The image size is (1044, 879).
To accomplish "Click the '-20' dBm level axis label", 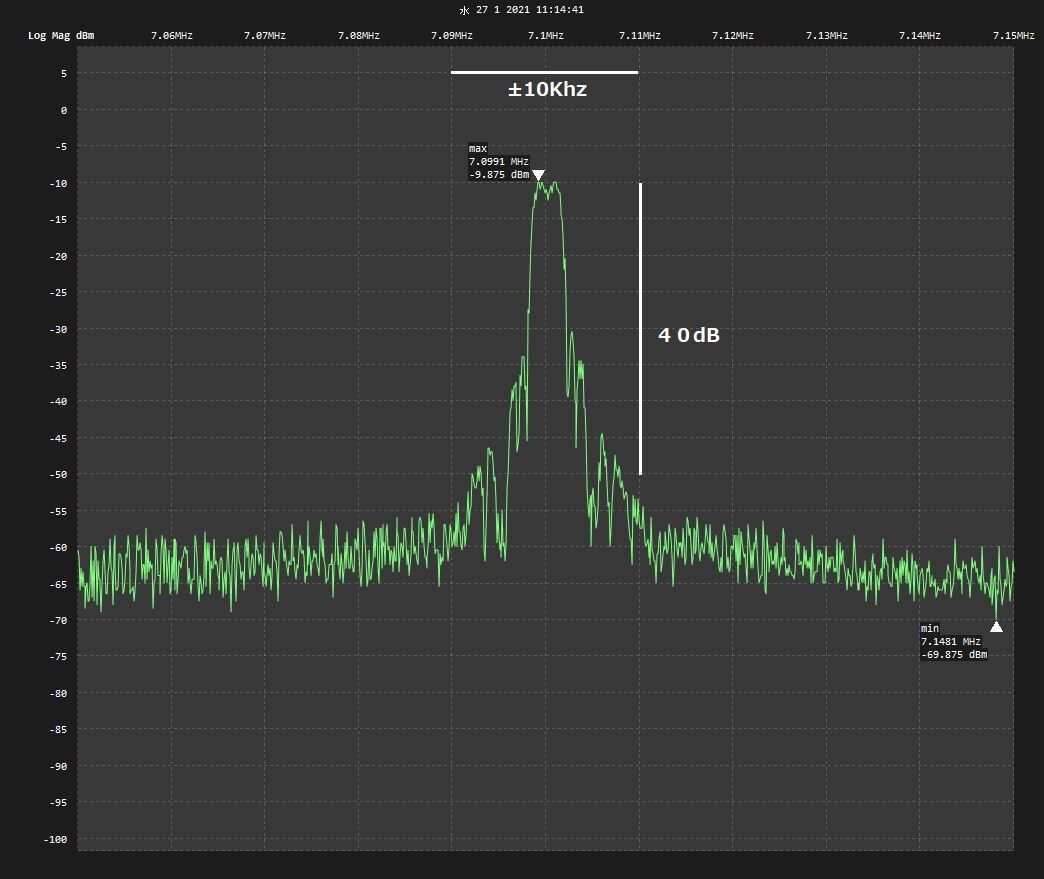I will [59, 256].
